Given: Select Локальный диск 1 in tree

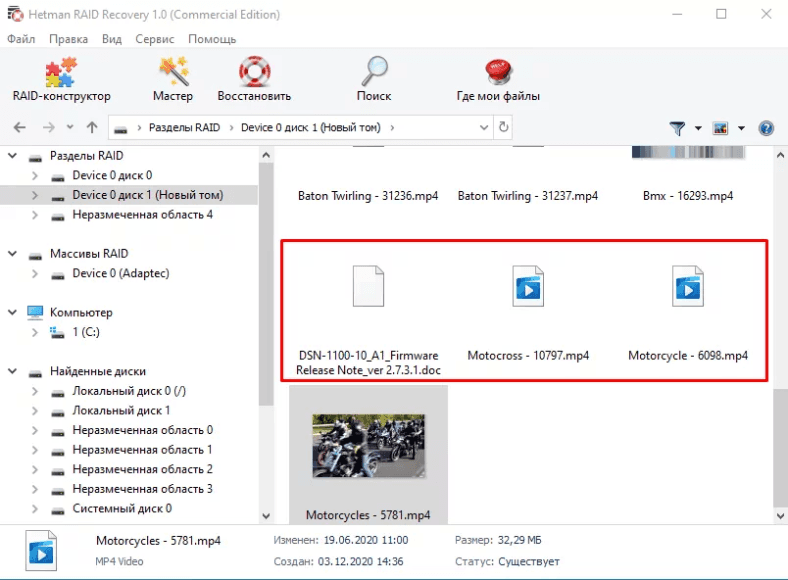Looking at the screenshot, I should [121, 411].
